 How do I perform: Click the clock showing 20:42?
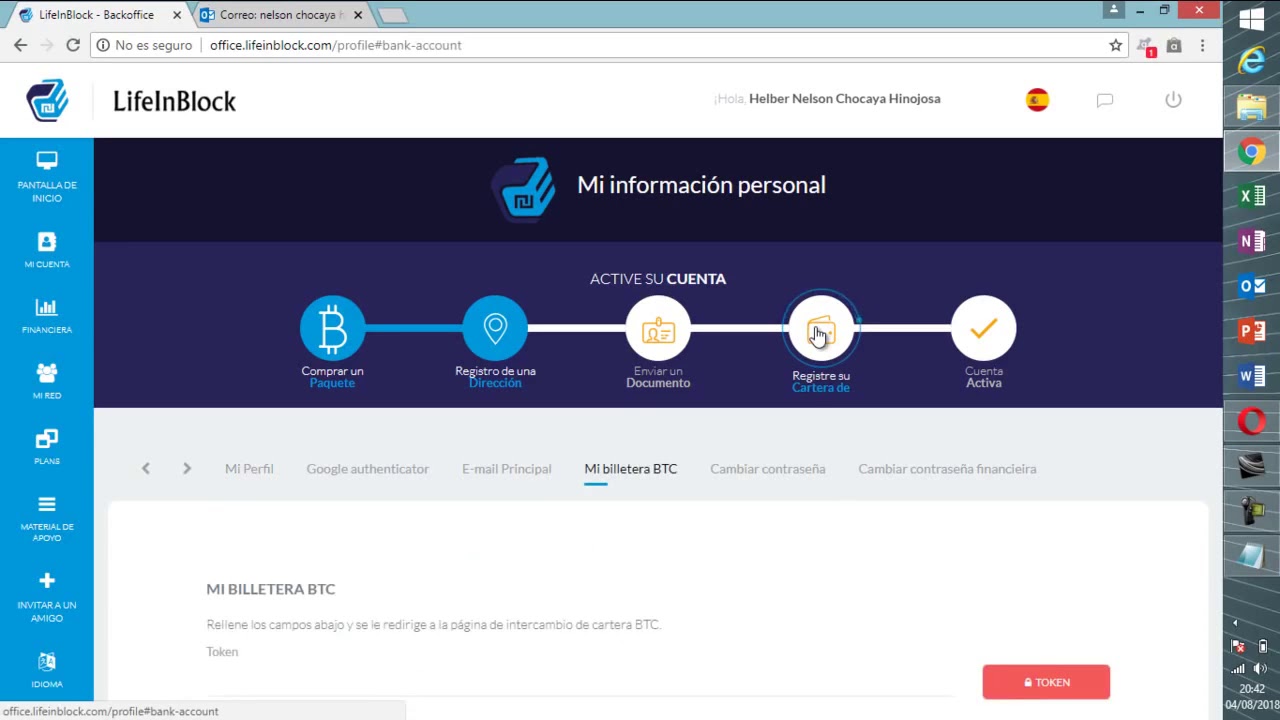[x=1252, y=689]
